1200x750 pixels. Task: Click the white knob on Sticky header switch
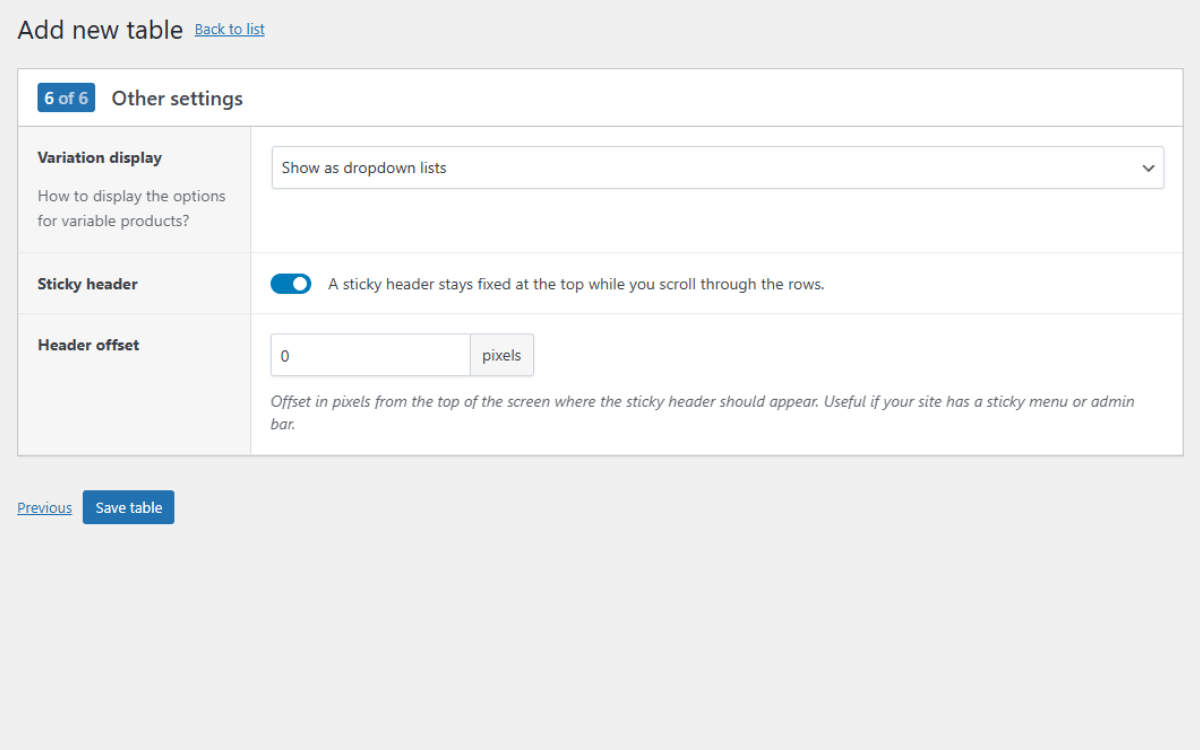click(300, 284)
